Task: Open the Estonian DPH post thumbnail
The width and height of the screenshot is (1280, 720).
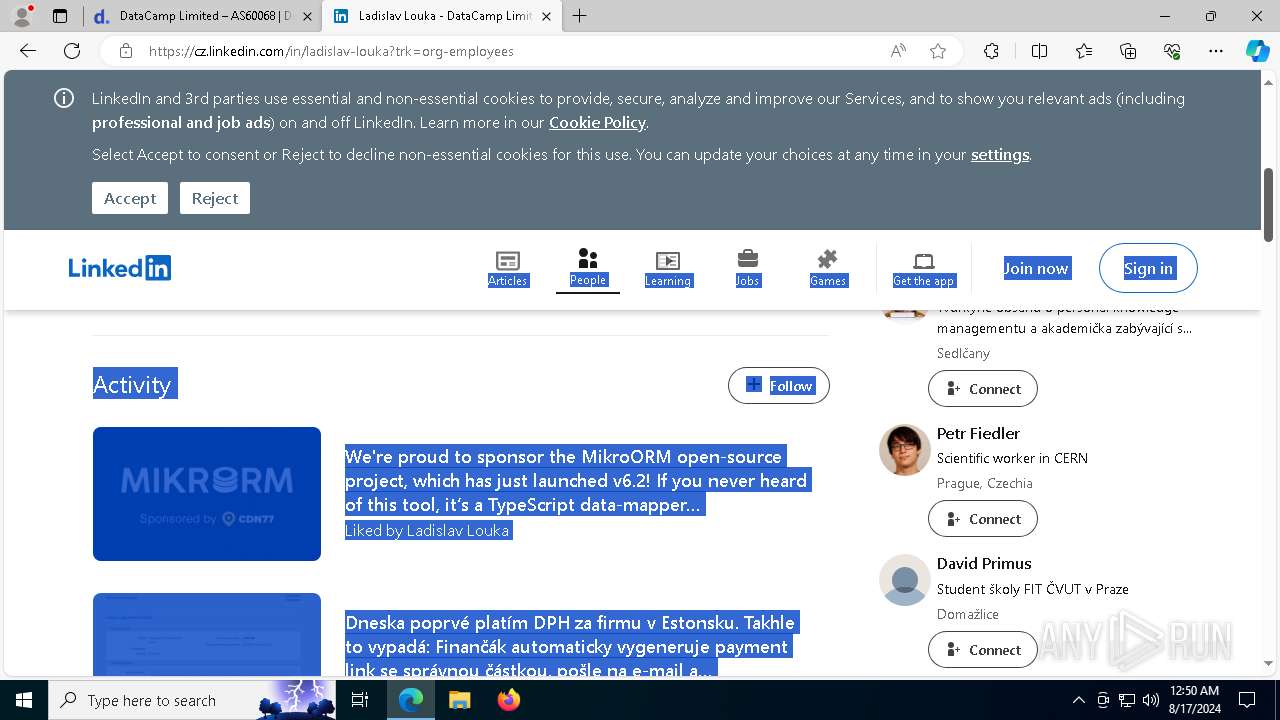Action: pos(207,636)
